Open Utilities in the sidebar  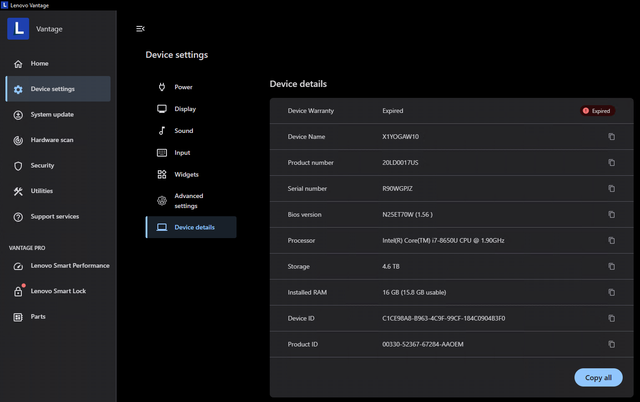tap(58, 191)
